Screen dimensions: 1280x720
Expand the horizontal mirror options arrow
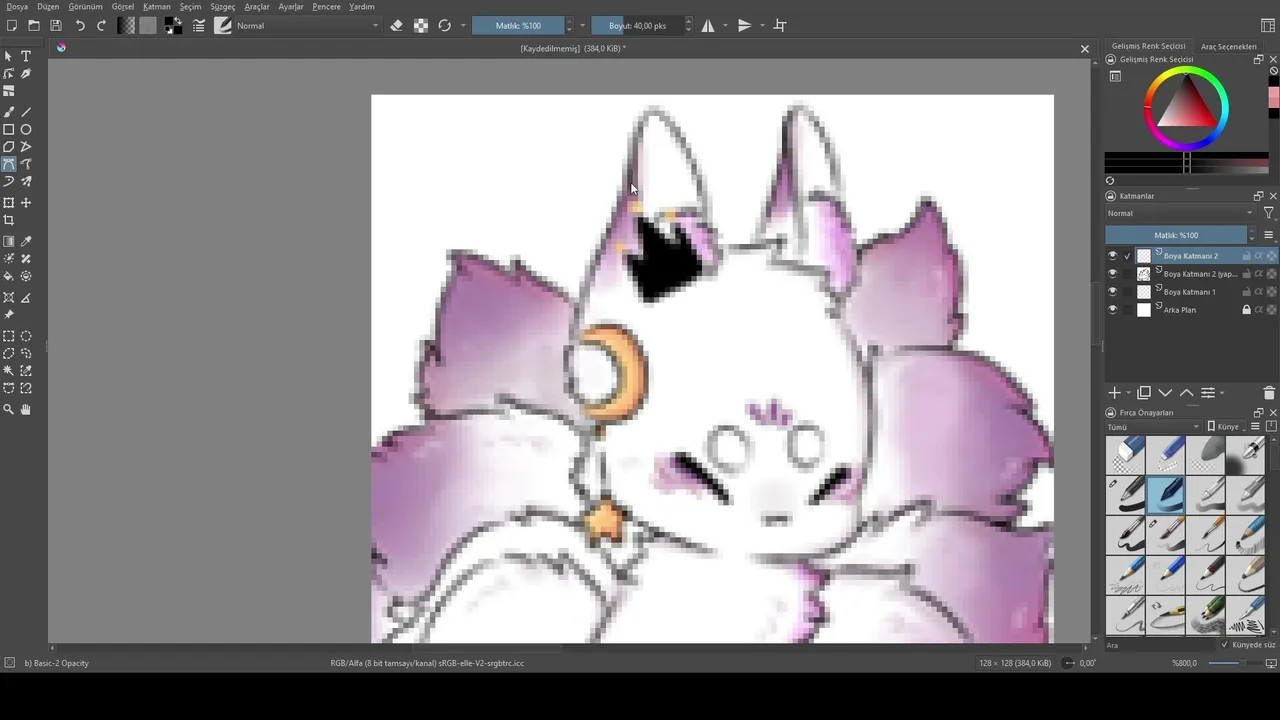pyautogui.click(x=724, y=26)
